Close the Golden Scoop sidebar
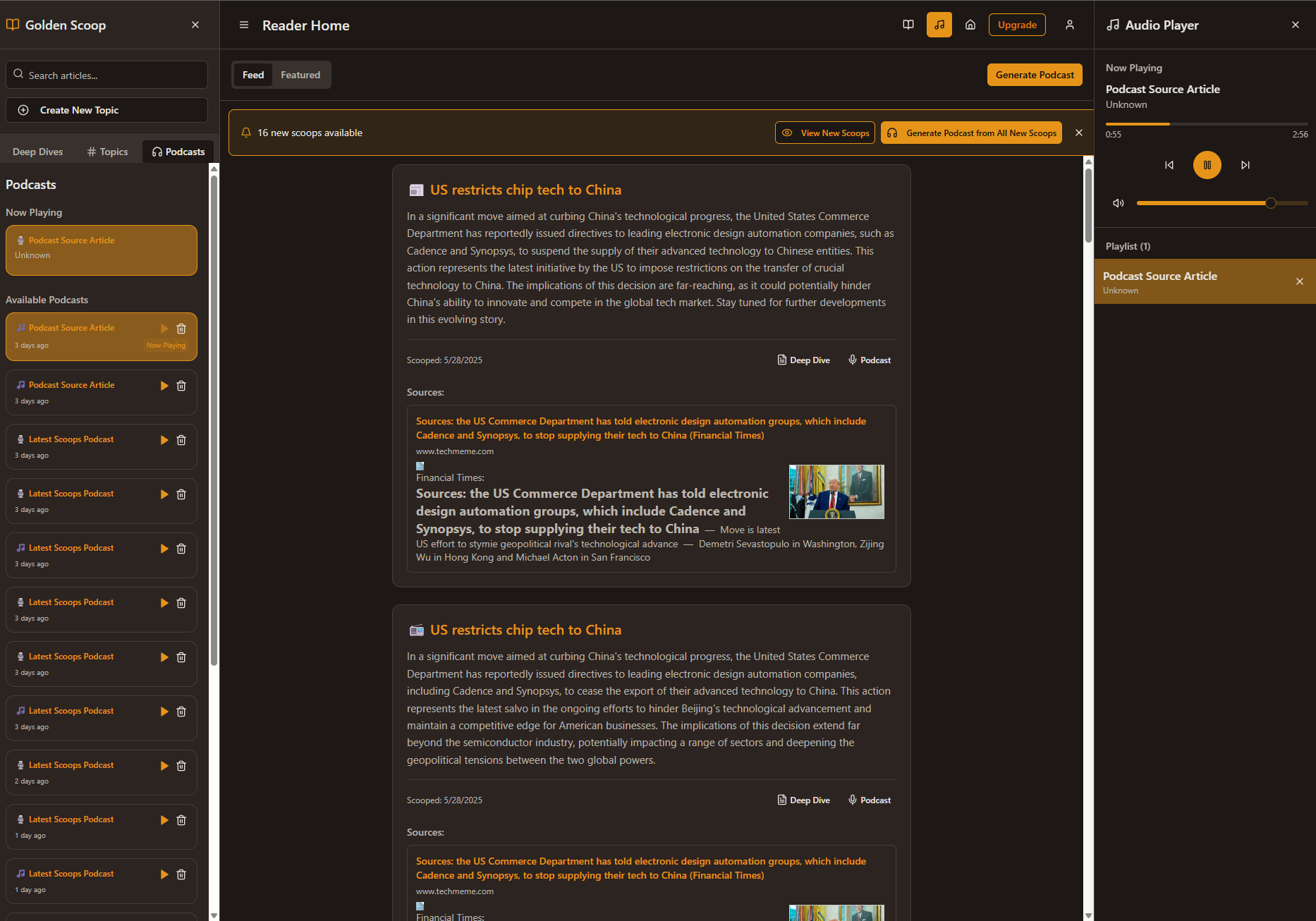The width and height of the screenshot is (1316, 921). click(x=195, y=25)
